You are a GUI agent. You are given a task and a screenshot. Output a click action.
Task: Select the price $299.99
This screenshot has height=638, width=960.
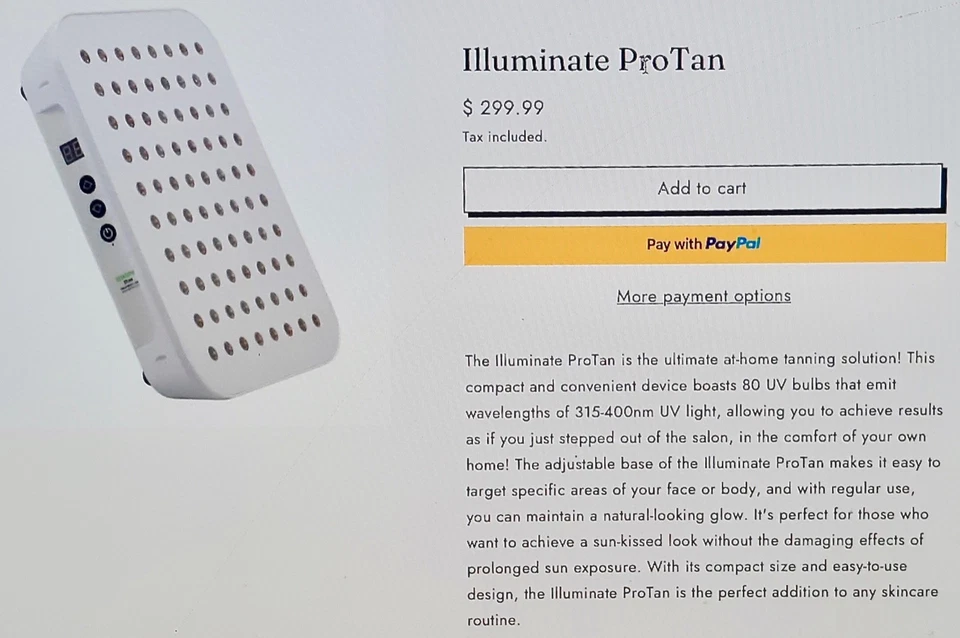point(503,108)
